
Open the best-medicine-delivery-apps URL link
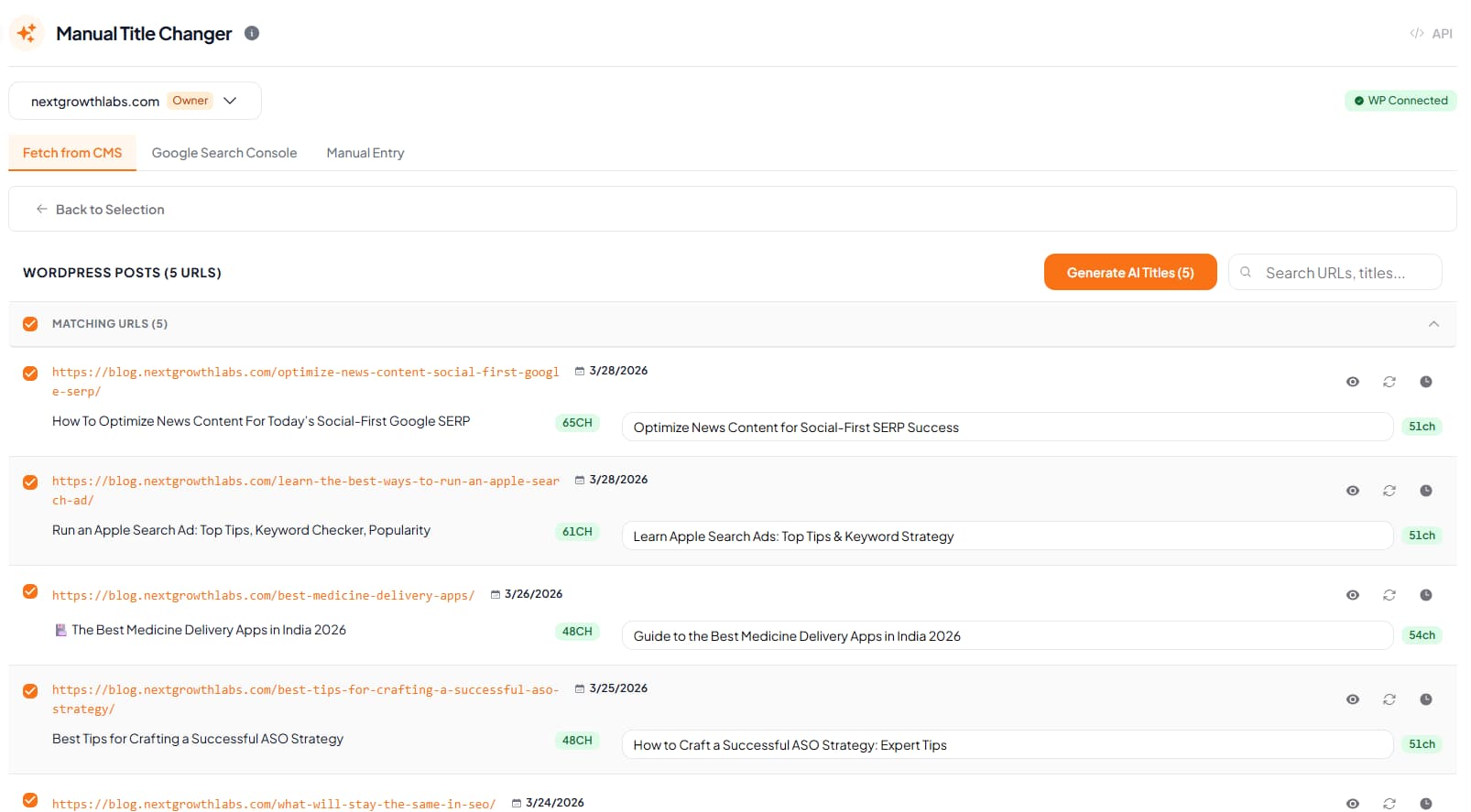point(264,596)
